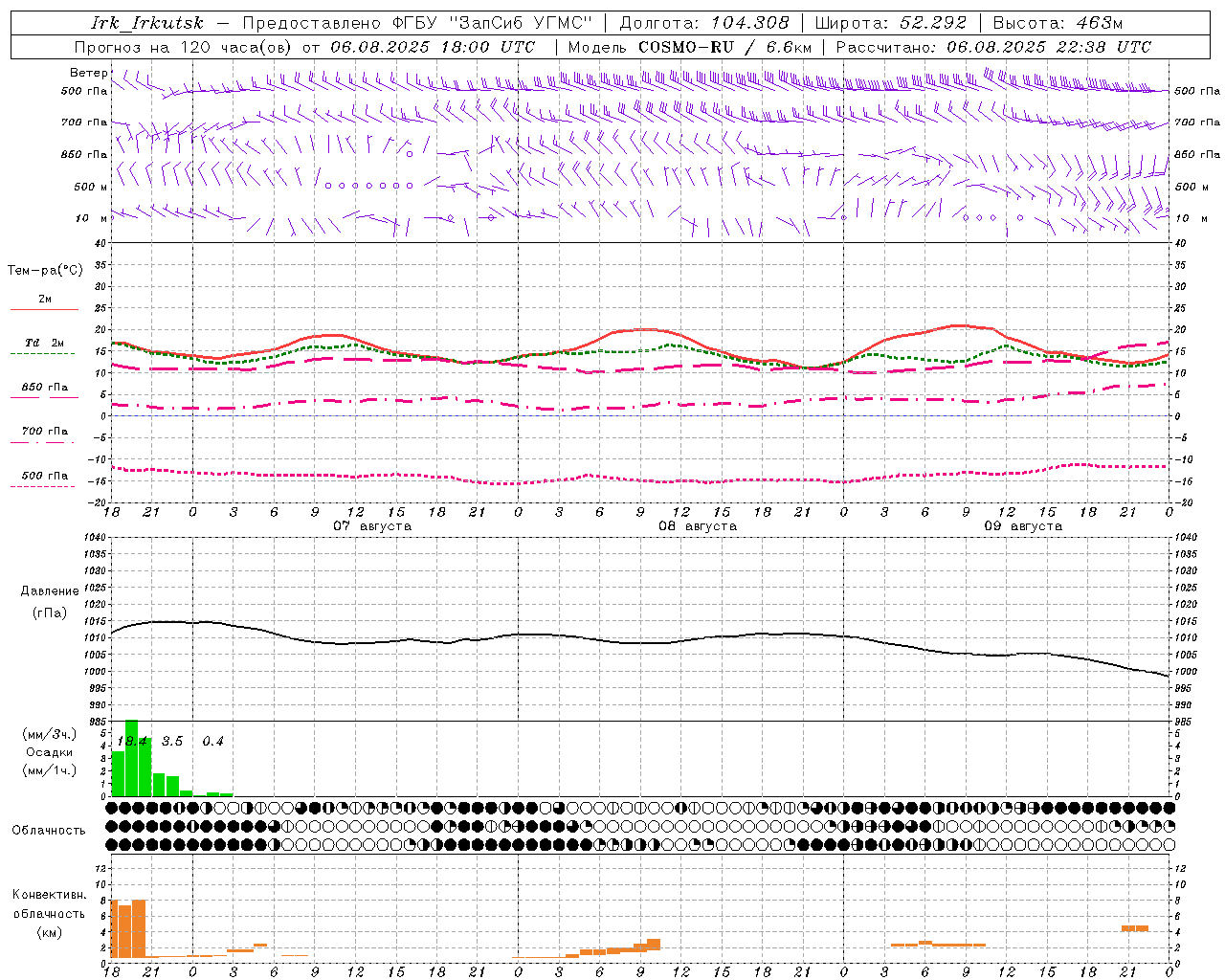Click the "Td 2м" dew point legend label
The width and height of the screenshot is (1225, 980).
coord(44,343)
